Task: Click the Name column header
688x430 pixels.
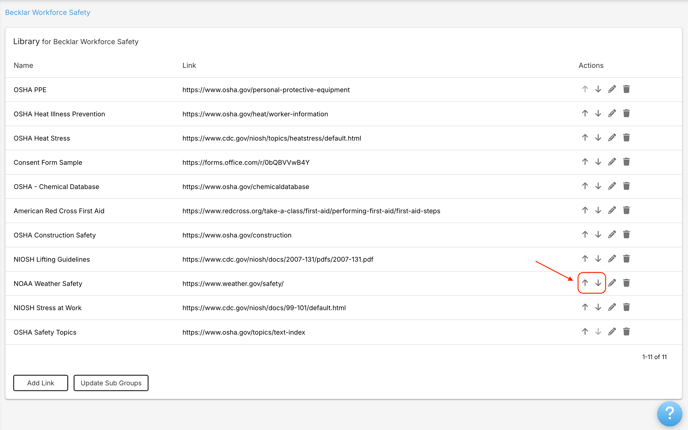Action: pyautogui.click(x=23, y=65)
